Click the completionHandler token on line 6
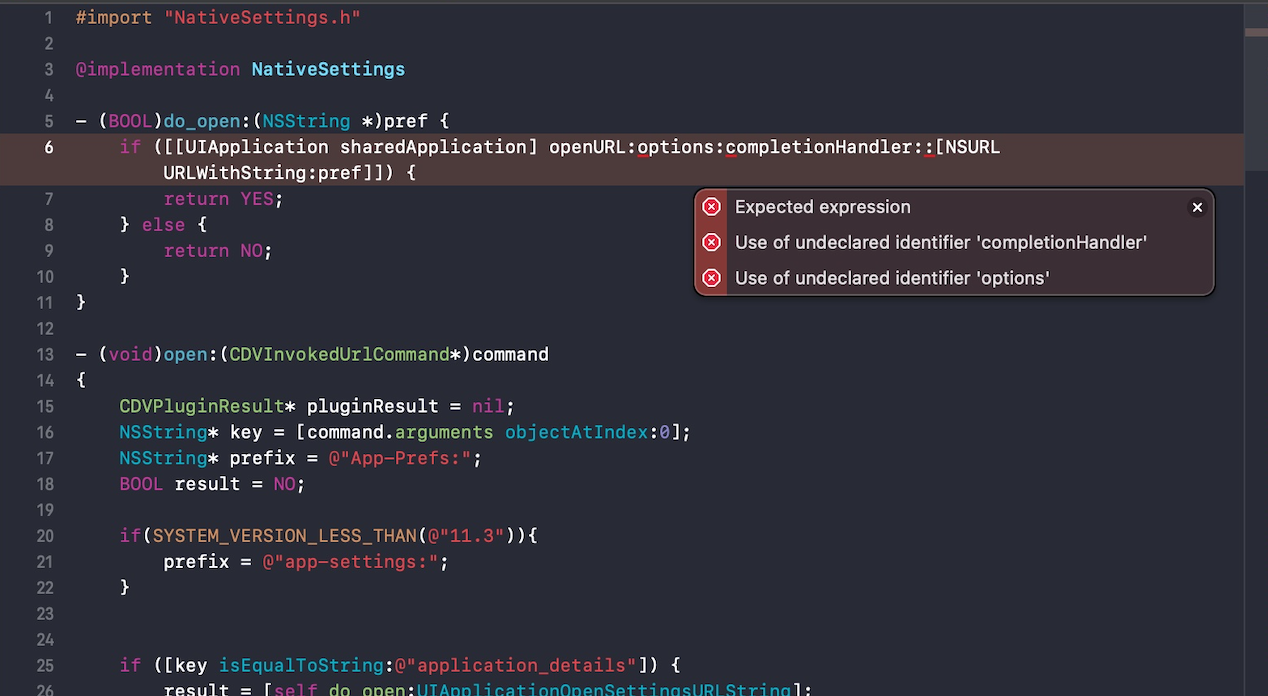 coord(822,147)
